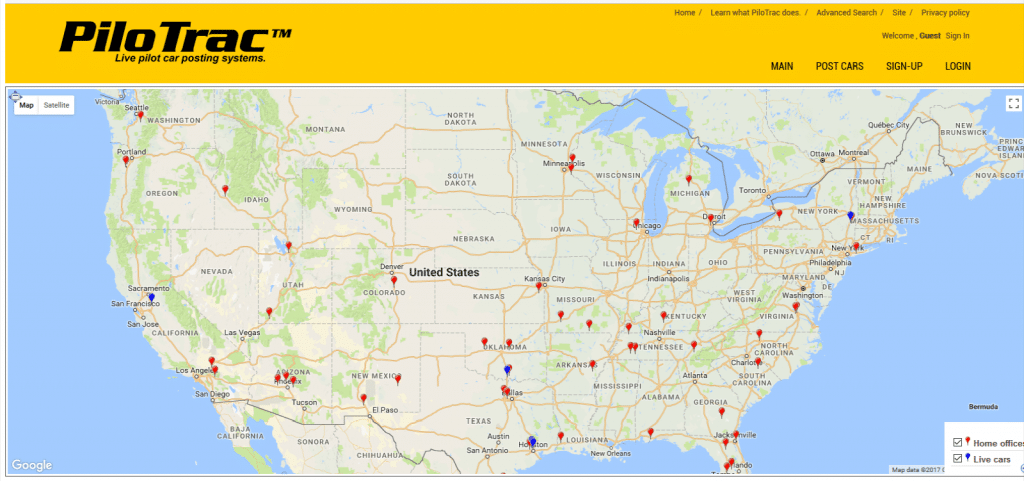Select the Map view type
This screenshot has width=1024, height=481.
coord(26,105)
